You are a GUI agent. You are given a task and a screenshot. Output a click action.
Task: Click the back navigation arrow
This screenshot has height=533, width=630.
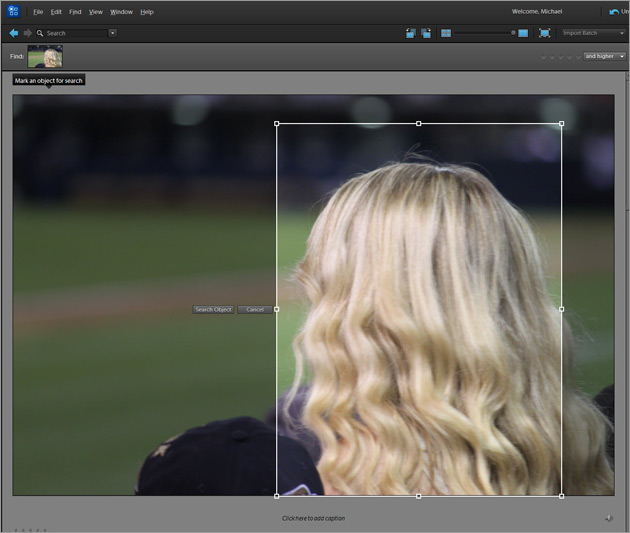(x=13, y=33)
